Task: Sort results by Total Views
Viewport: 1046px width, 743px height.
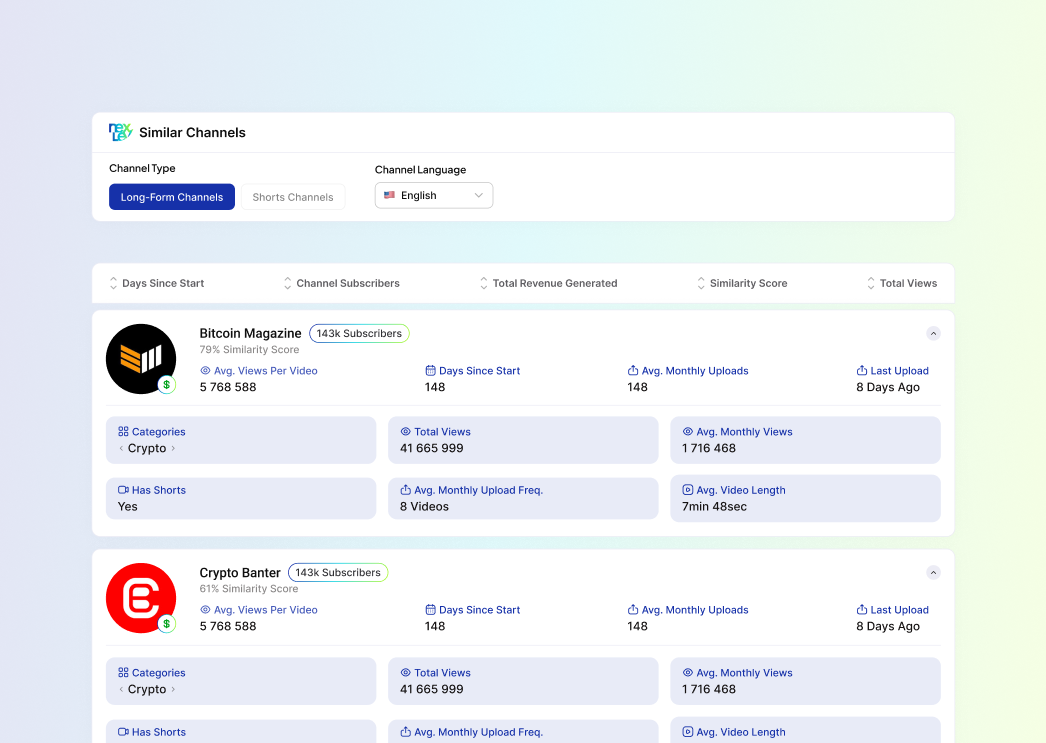Action: point(902,283)
